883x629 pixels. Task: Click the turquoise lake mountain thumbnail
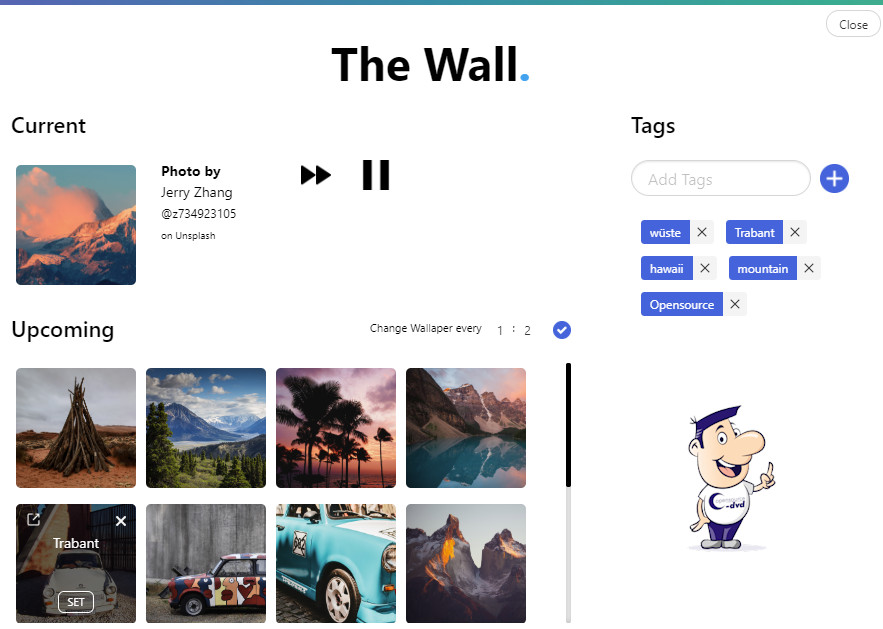(x=466, y=428)
